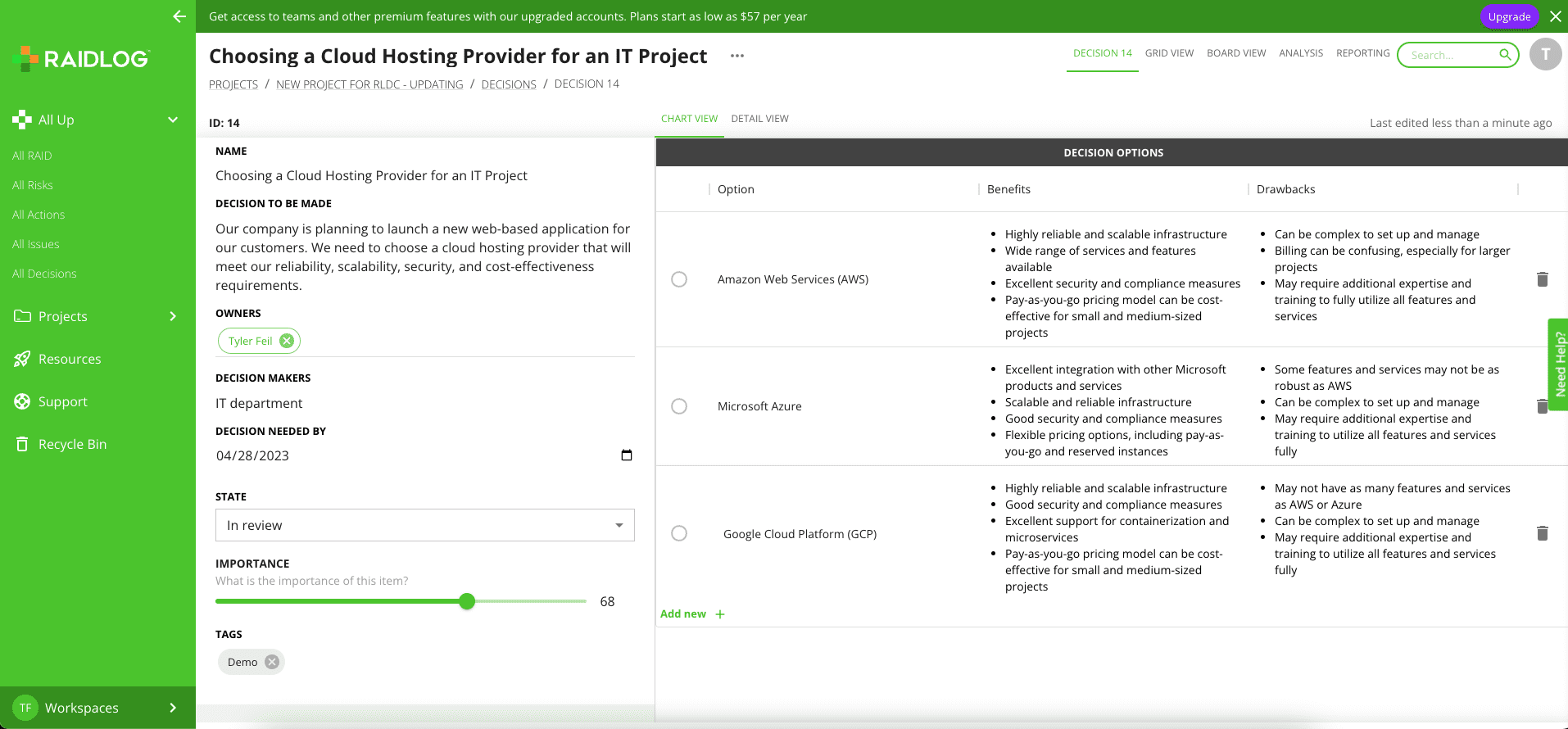Image resolution: width=1568 pixels, height=729 pixels.
Task: Go to NEW PROJECT FOR RLDC - UPDATING breadcrumb
Action: [x=369, y=84]
